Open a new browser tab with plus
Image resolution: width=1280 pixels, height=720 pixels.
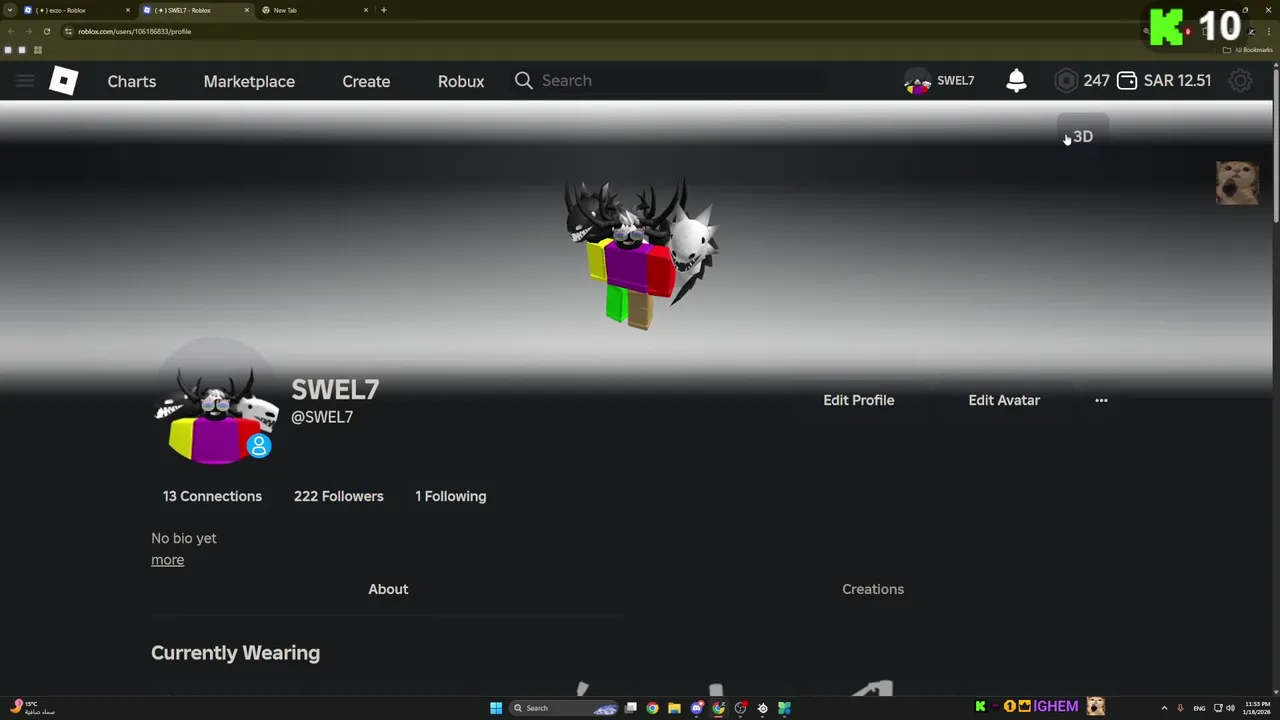coord(384,10)
